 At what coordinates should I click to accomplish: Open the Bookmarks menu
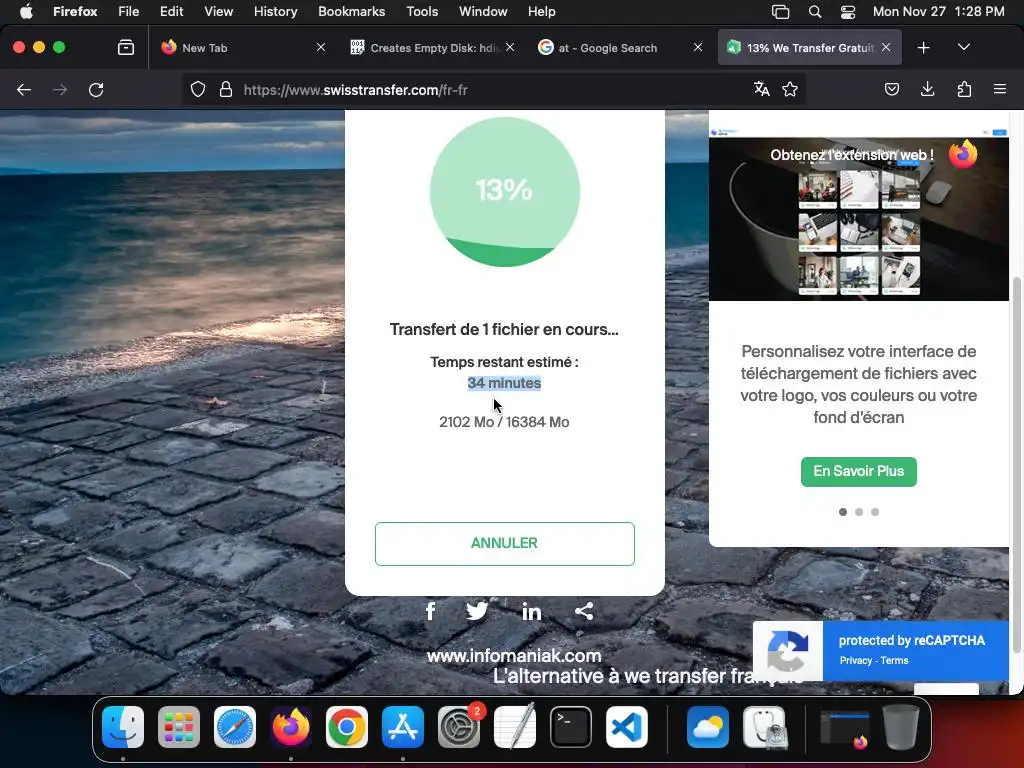(x=351, y=11)
